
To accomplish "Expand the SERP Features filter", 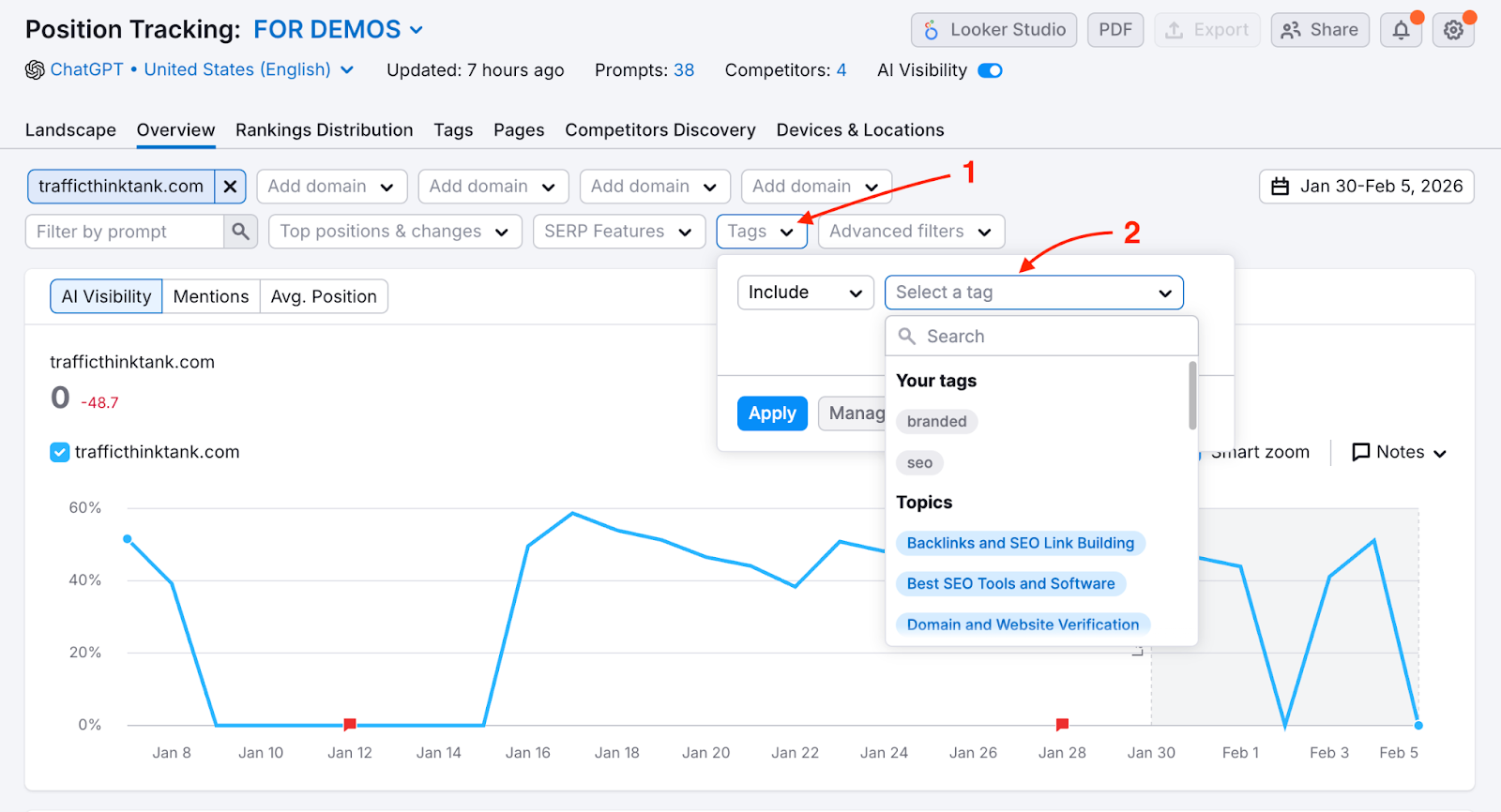I will pos(618,232).
